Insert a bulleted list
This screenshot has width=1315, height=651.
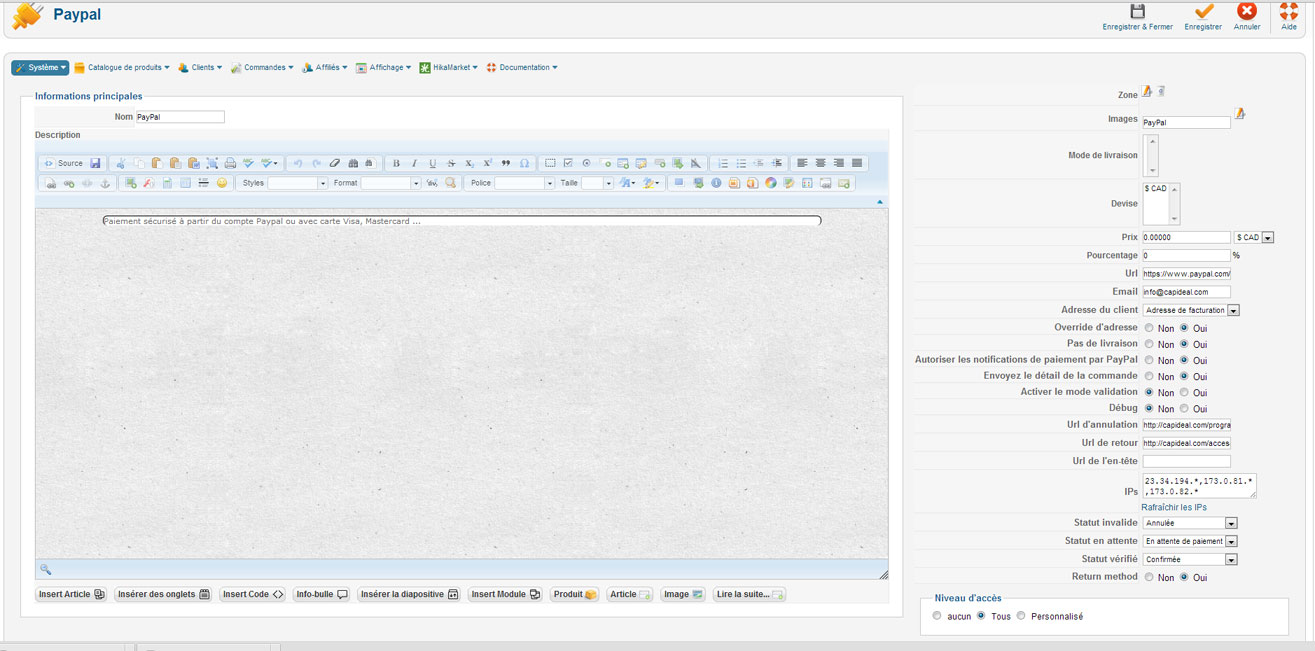tap(741, 163)
